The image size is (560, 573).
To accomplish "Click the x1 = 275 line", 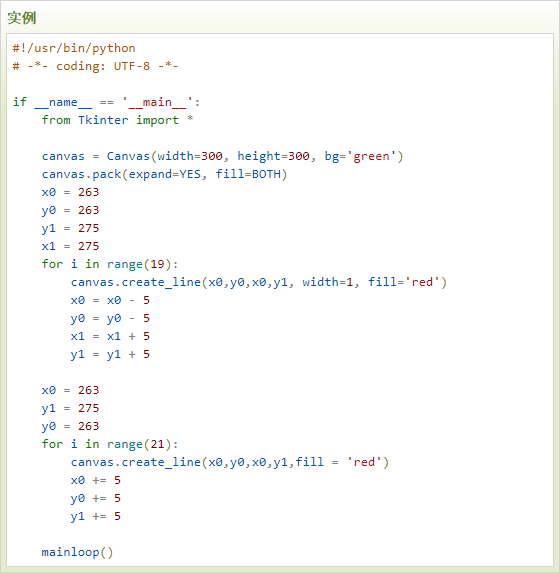I will 70,246.
